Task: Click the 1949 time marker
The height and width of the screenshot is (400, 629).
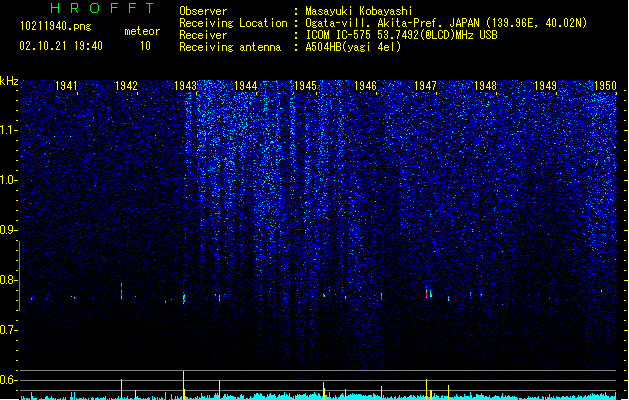Action: point(546,86)
